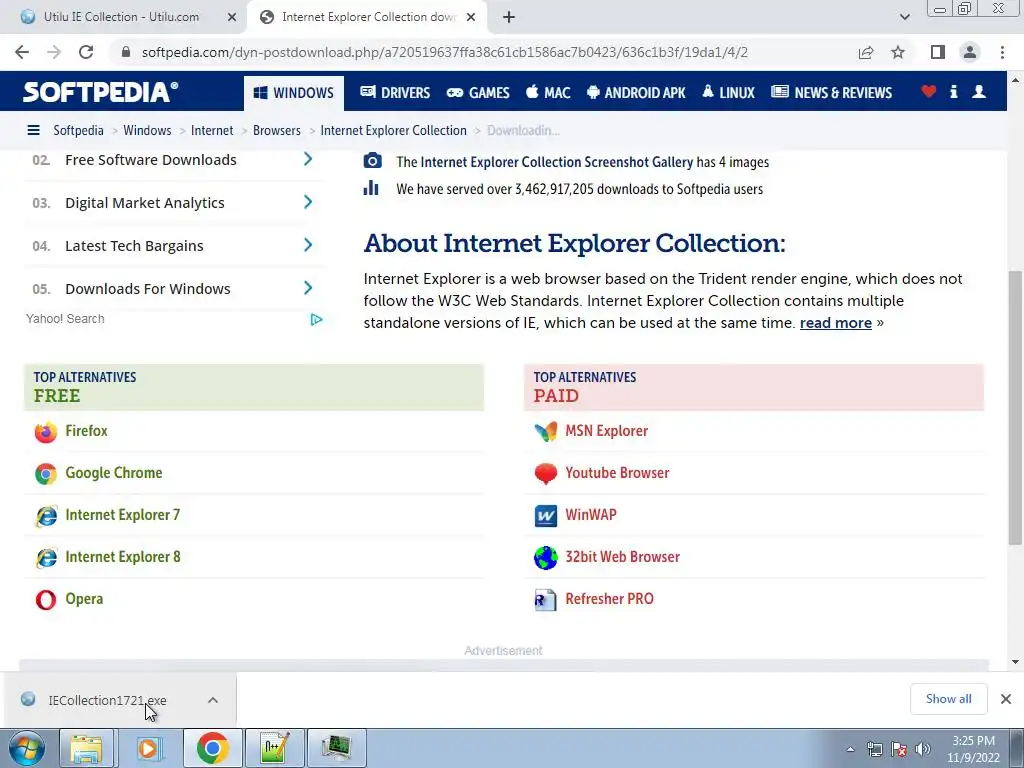Click the volume icon in system tray
The width and height of the screenshot is (1024, 768).
[x=923, y=749]
